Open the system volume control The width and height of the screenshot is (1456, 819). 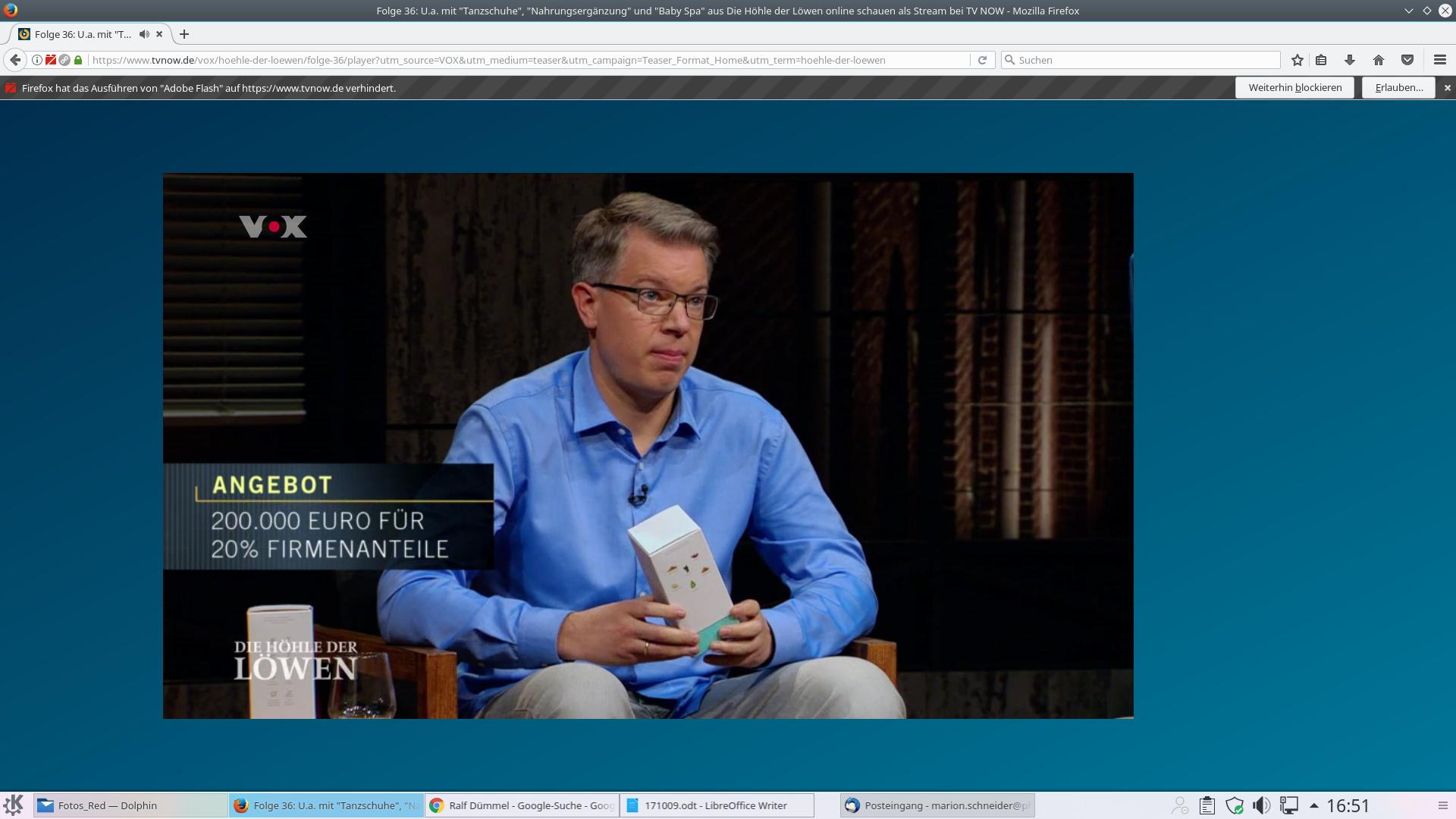point(1261,805)
